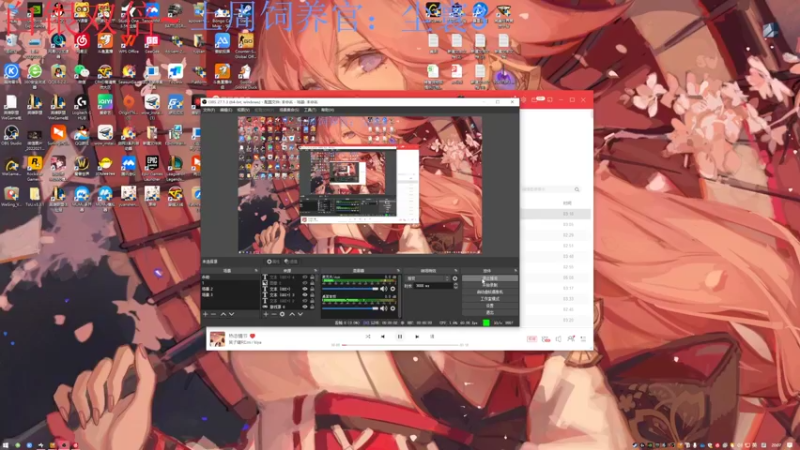
Task: Open the Rockstar Games Launcher desktop icon
Action: pos(34,166)
